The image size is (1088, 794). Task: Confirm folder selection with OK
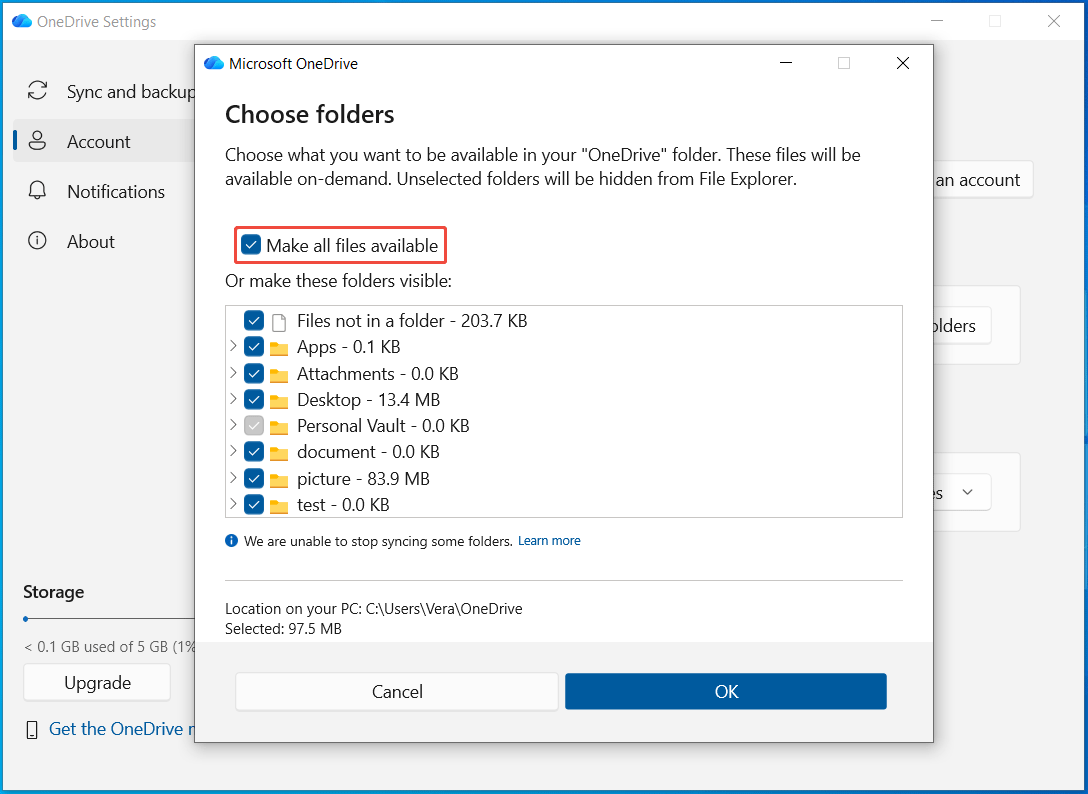[x=726, y=691]
